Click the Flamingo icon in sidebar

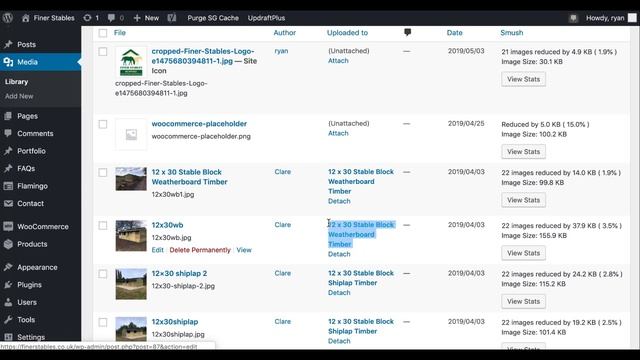click(x=8, y=186)
